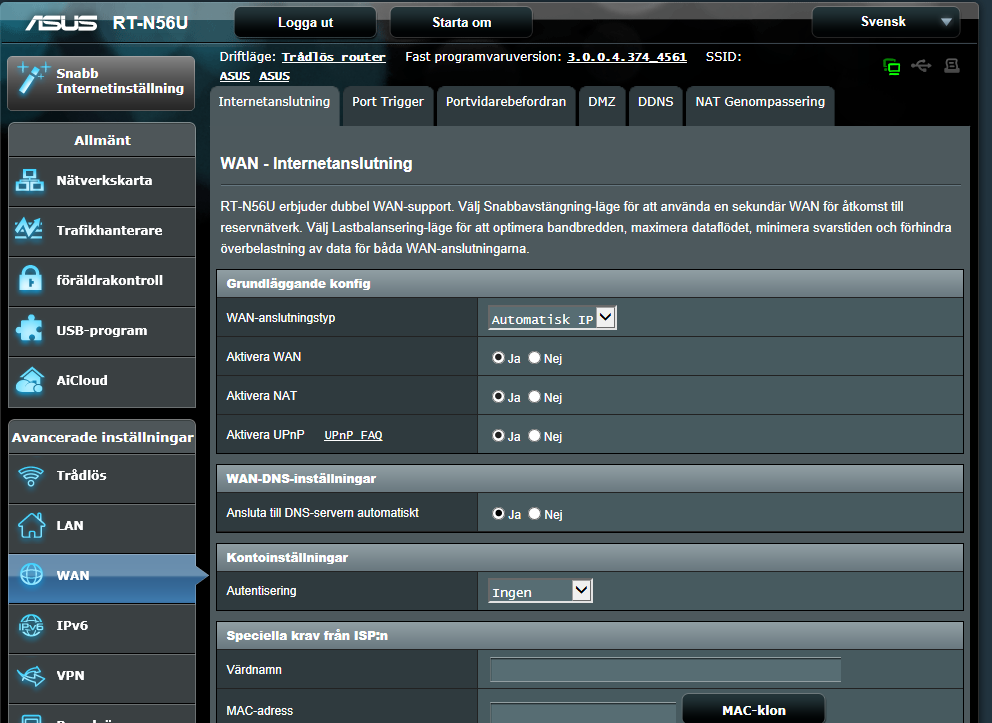Select Nej for Aktivera NAT
The image size is (992, 723).
coord(535,397)
